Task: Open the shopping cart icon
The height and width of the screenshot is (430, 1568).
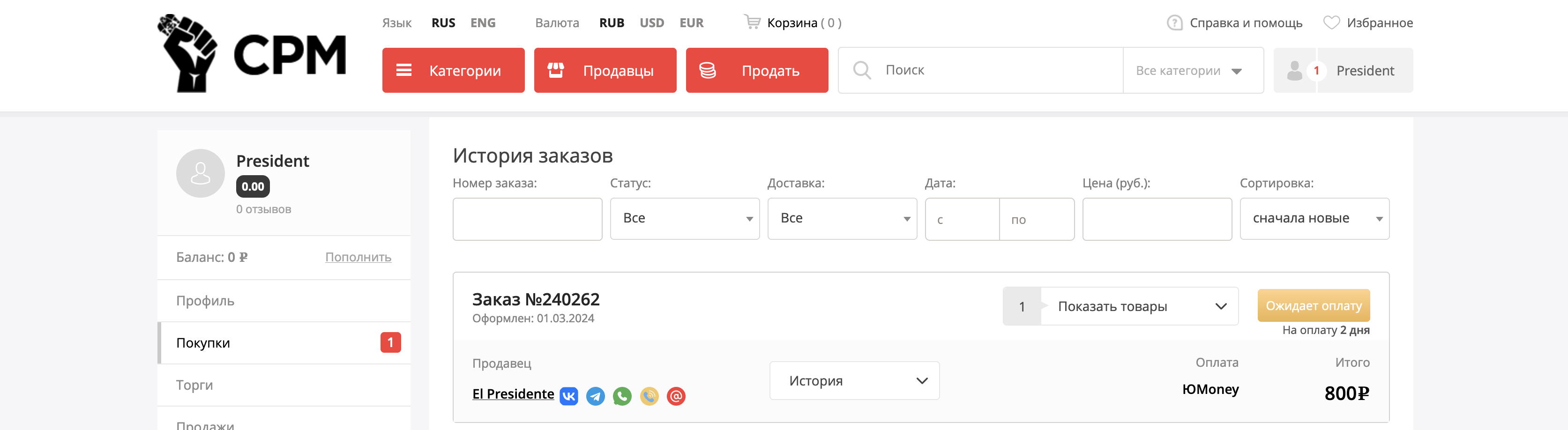Action: pyautogui.click(x=752, y=22)
